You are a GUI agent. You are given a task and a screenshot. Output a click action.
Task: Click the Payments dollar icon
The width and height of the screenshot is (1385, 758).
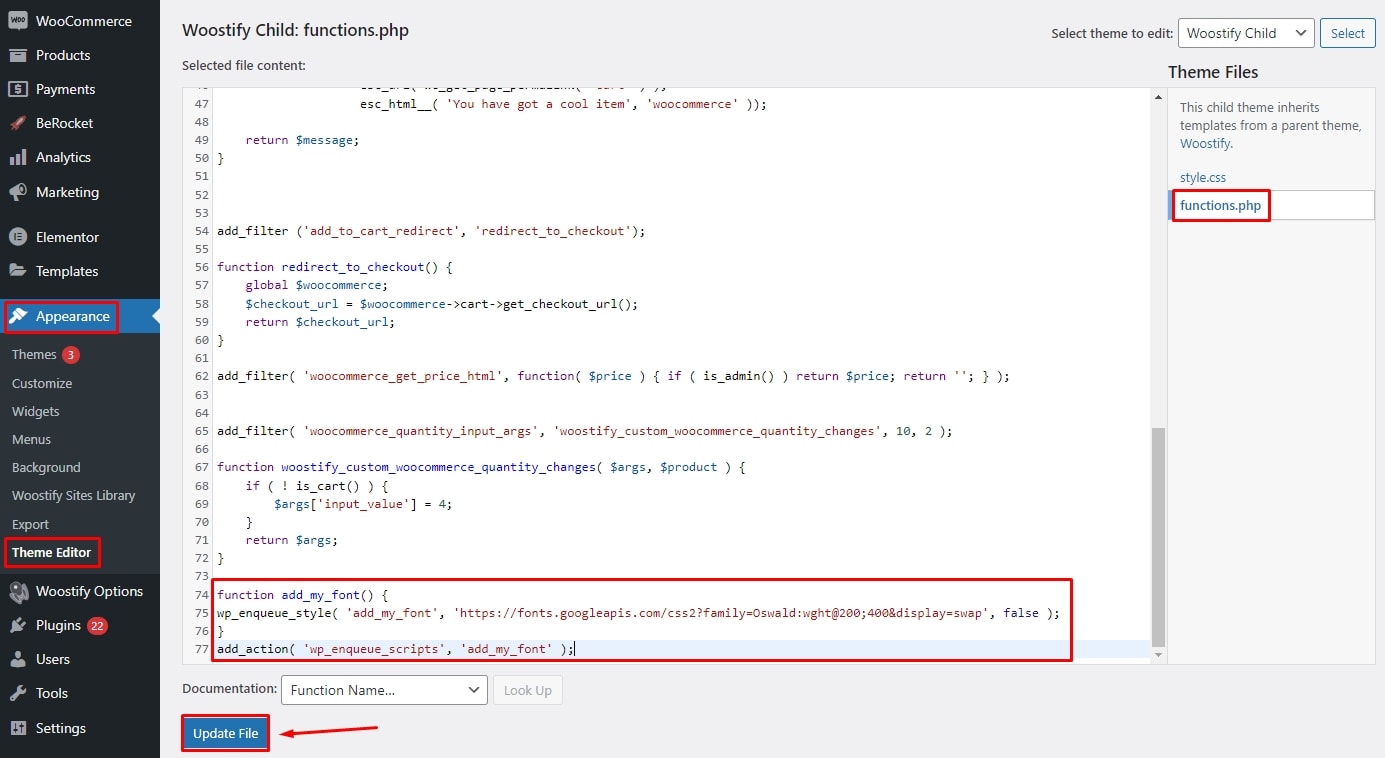(18, 89)
